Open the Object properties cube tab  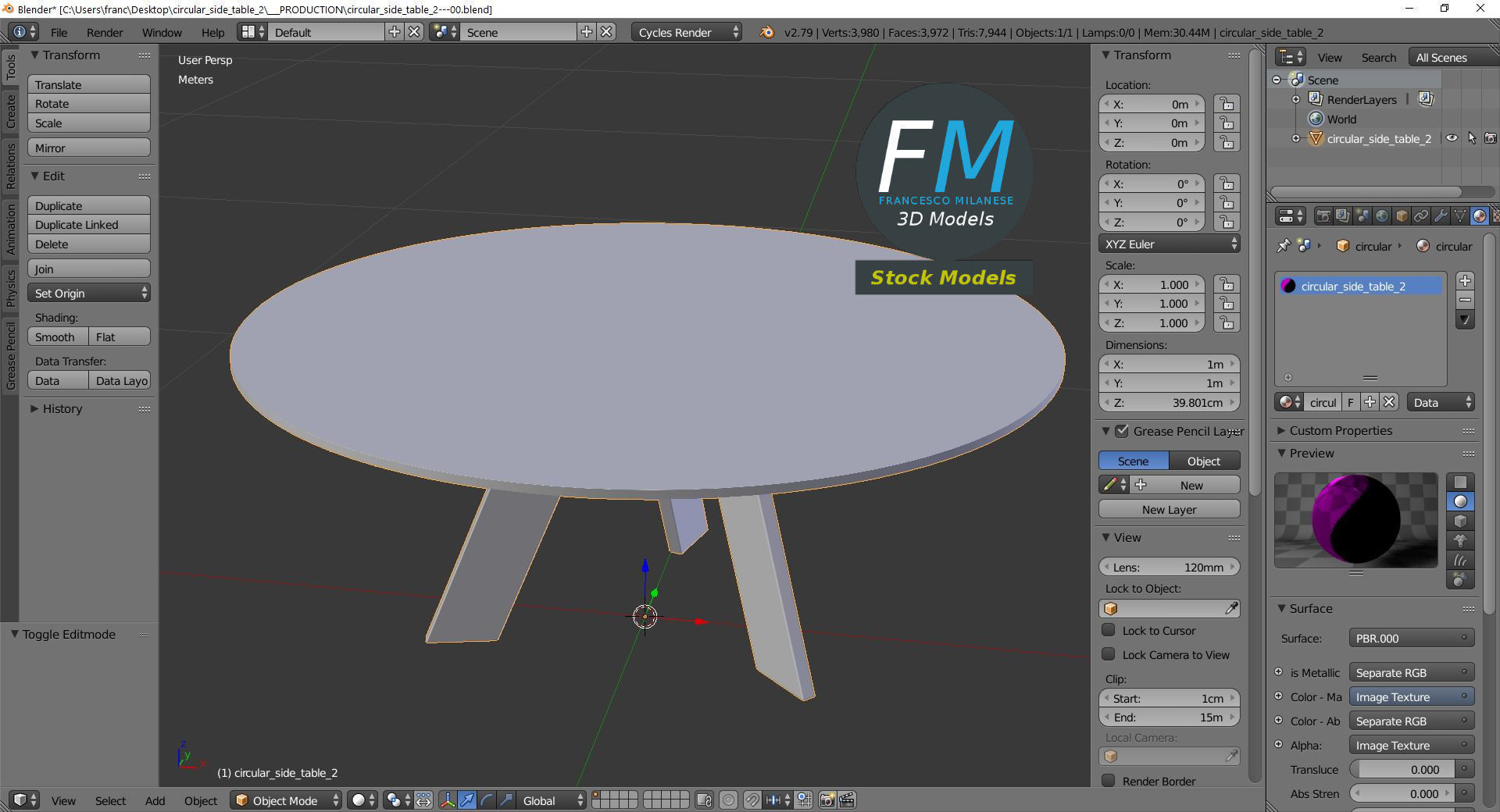point(1402,215)
